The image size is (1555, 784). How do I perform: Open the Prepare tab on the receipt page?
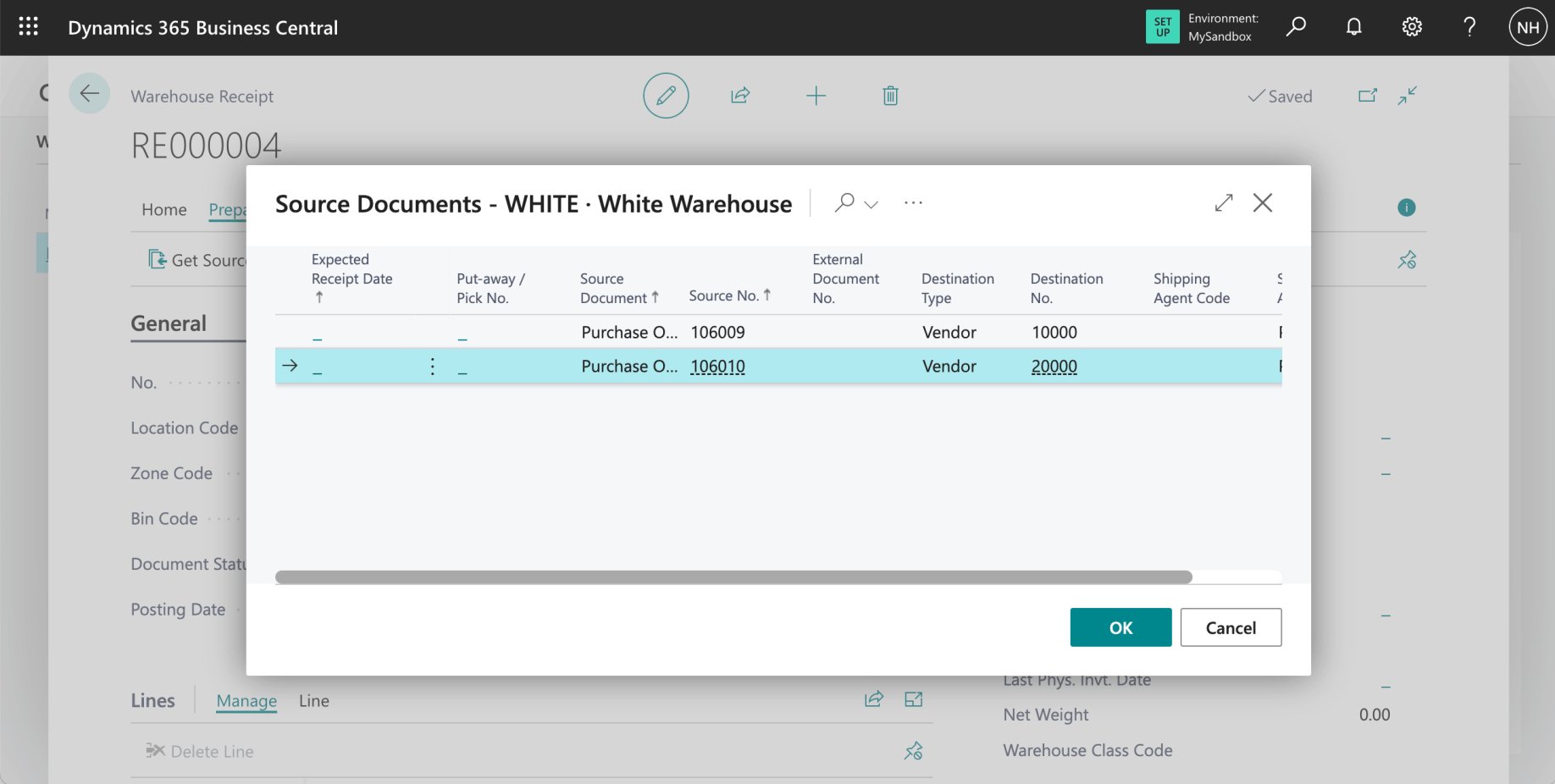227,209
